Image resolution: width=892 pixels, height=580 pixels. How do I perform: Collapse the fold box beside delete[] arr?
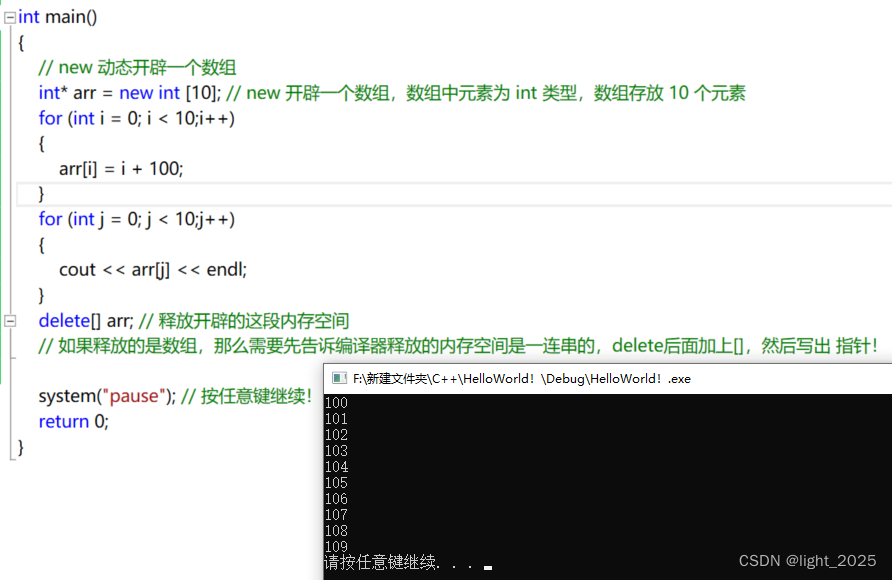(10, 321)
